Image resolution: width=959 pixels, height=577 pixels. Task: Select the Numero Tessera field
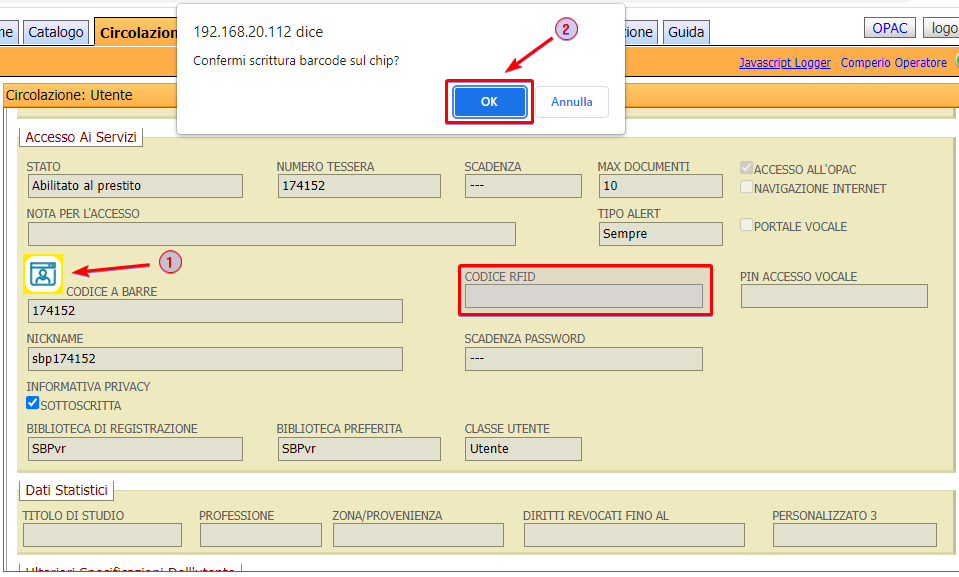coord(358,186)
